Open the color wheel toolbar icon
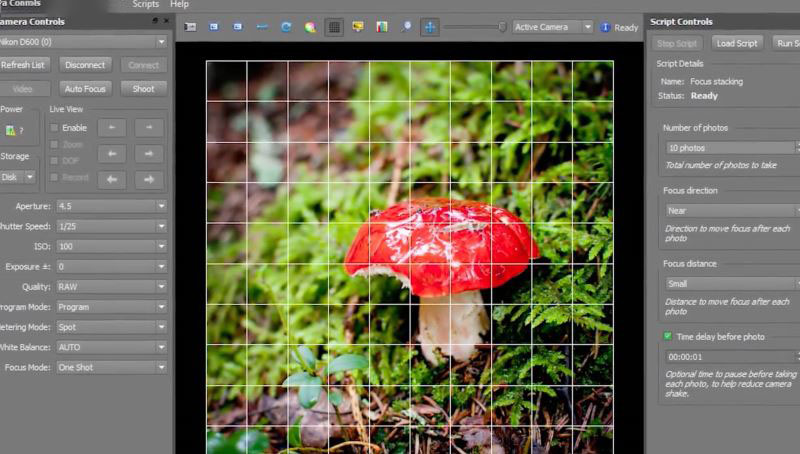 pos(310,27)
